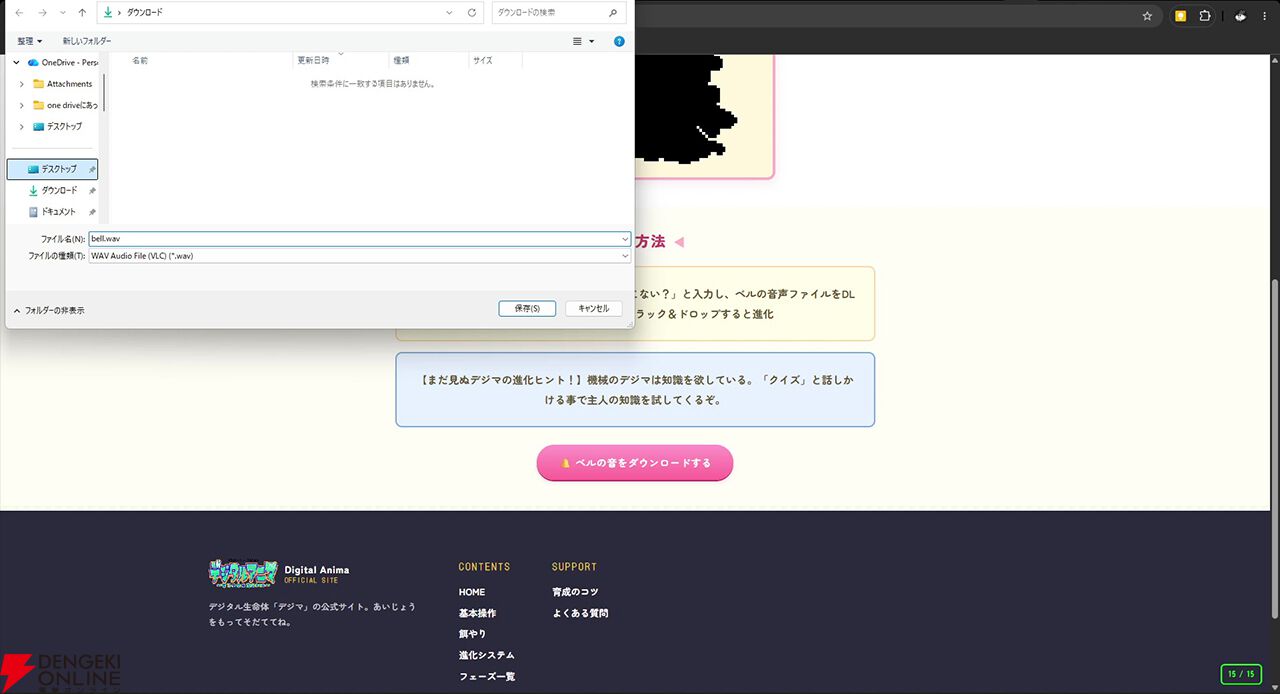Go forward in the save dialog
The image size is (1280, 694).
point(42,13)
